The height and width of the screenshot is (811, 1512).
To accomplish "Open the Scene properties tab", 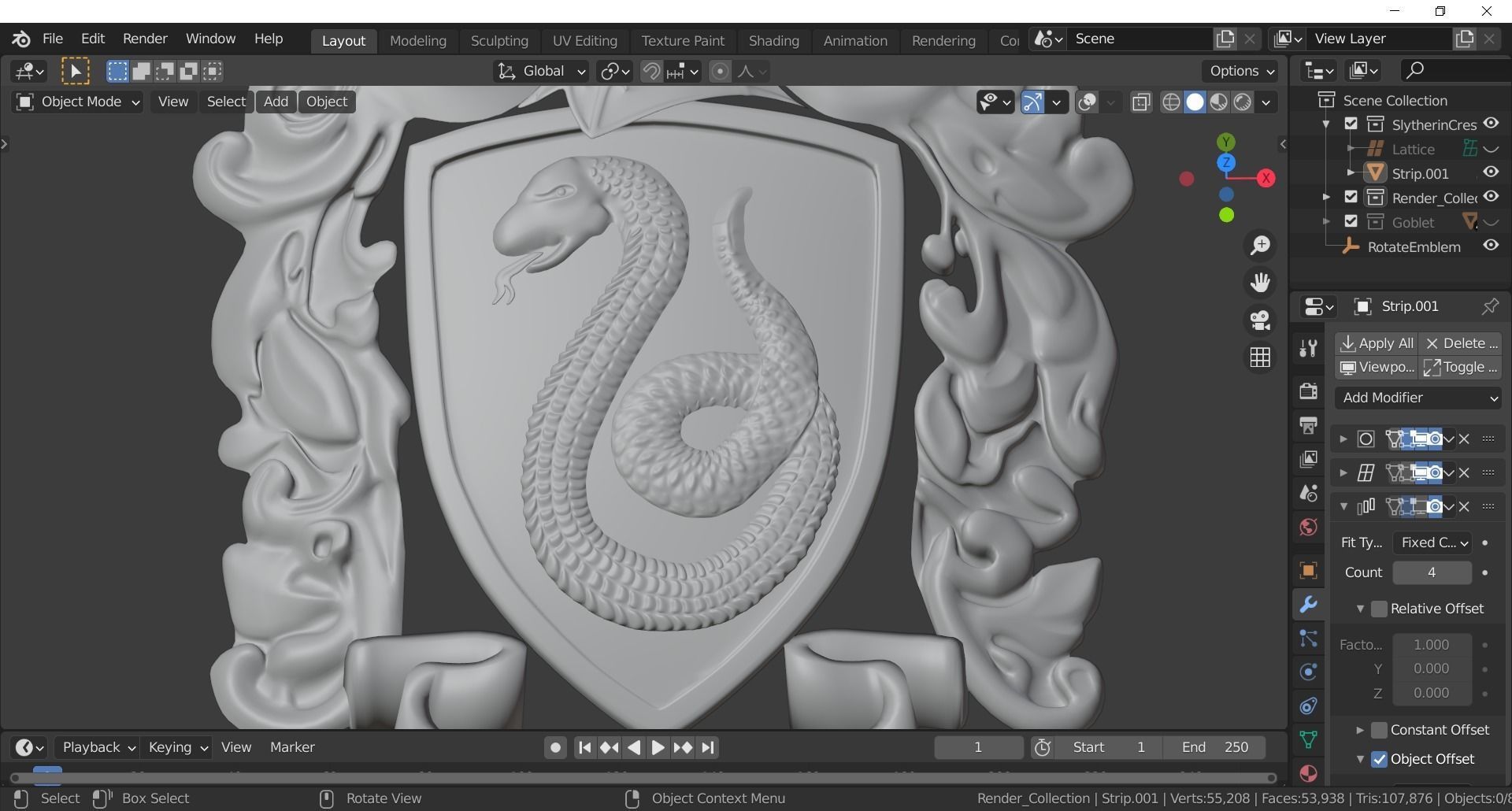I will pyautogui.click(x=1308, y=493).
